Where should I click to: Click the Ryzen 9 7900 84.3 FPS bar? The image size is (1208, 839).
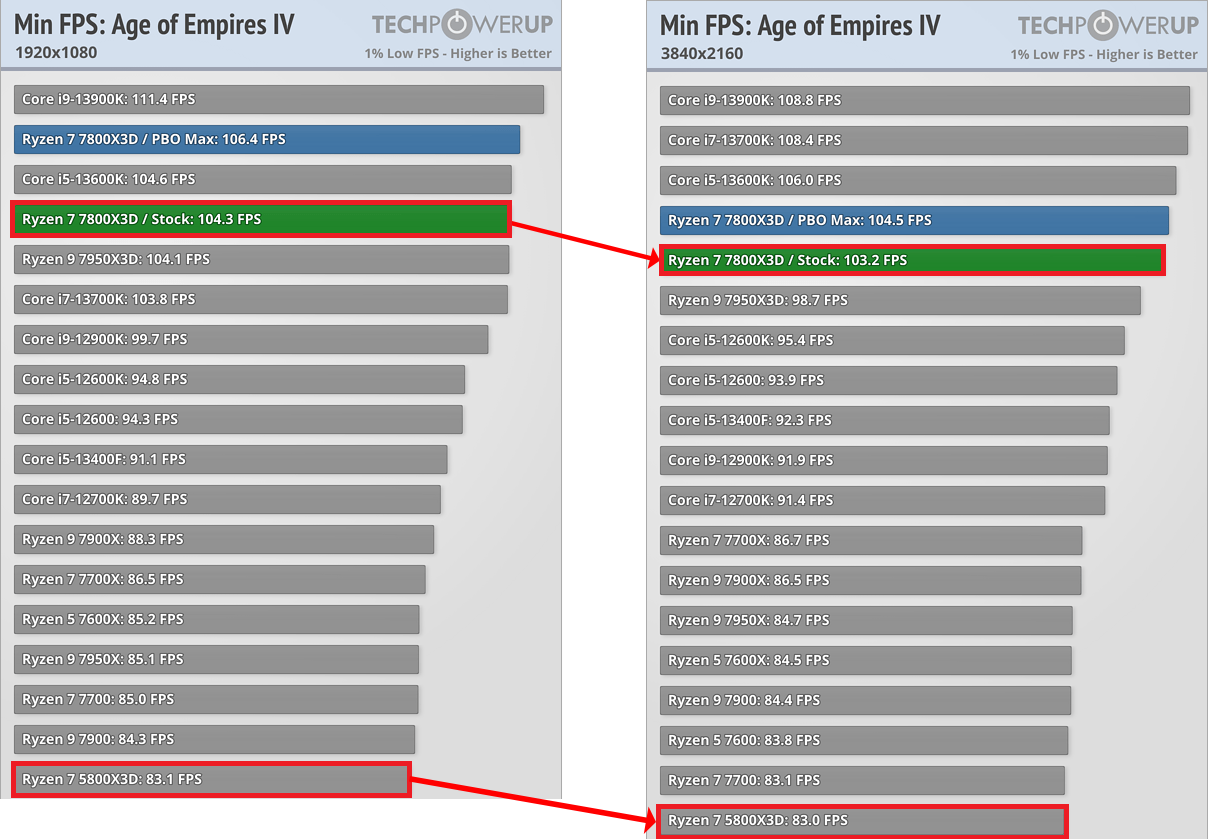point(214,739)
